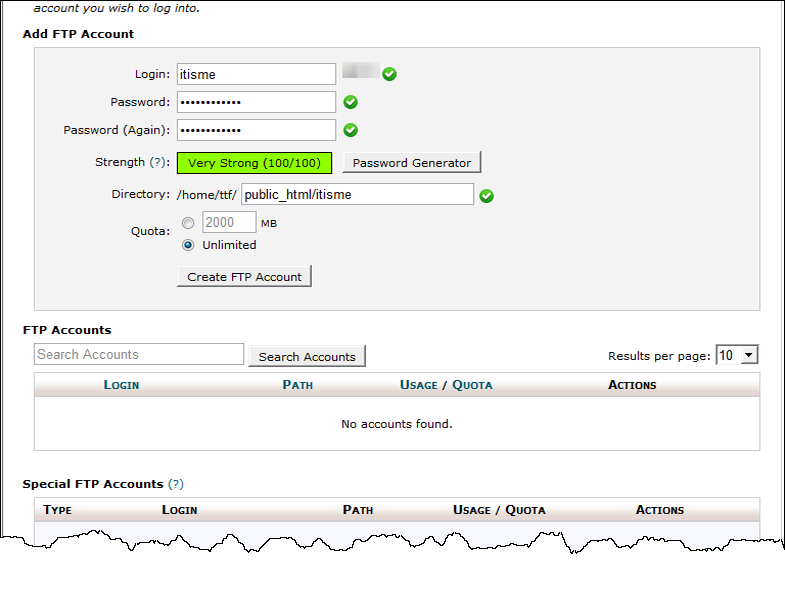Sort FTP accounts by Path column
The height and width of the screenshot is (593, 785).
[x=298, y=385]
